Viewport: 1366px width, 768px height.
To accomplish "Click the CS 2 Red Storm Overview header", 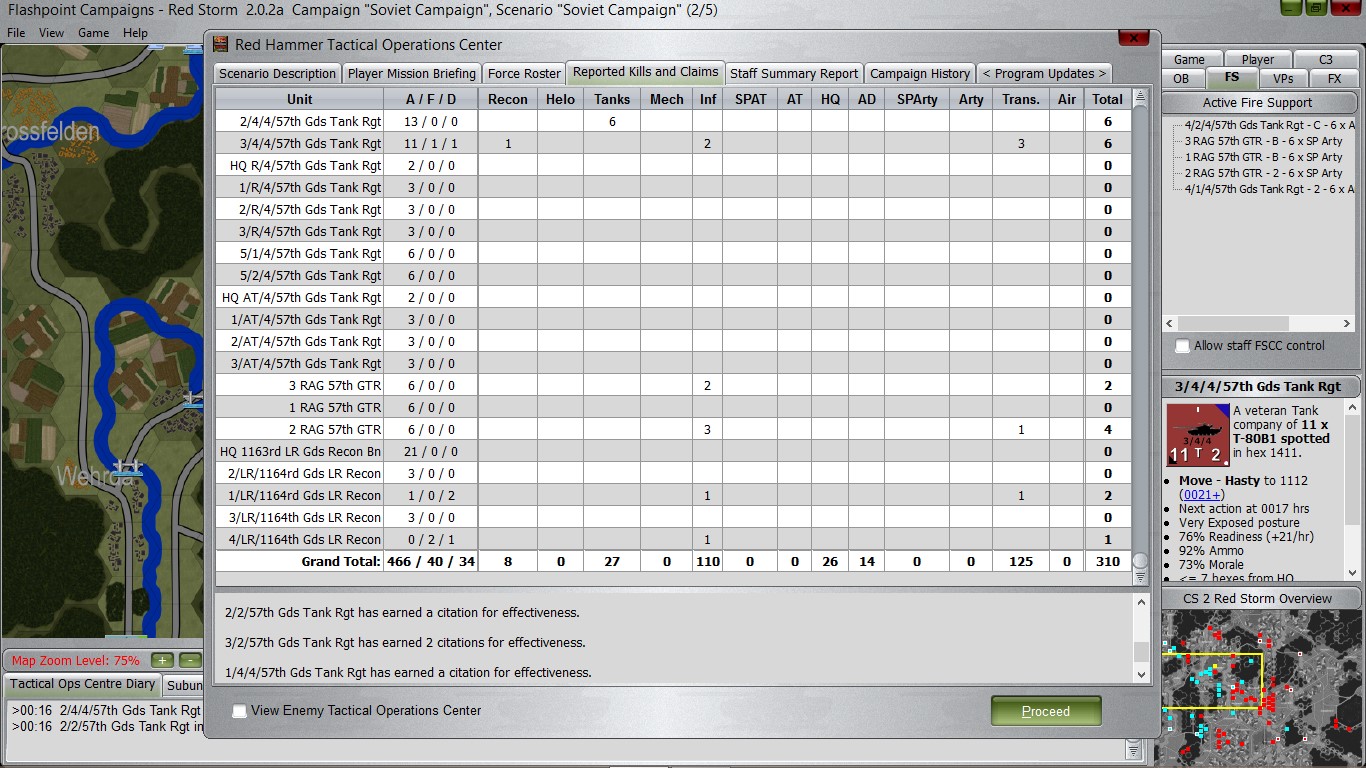I will coord(1258,599).
